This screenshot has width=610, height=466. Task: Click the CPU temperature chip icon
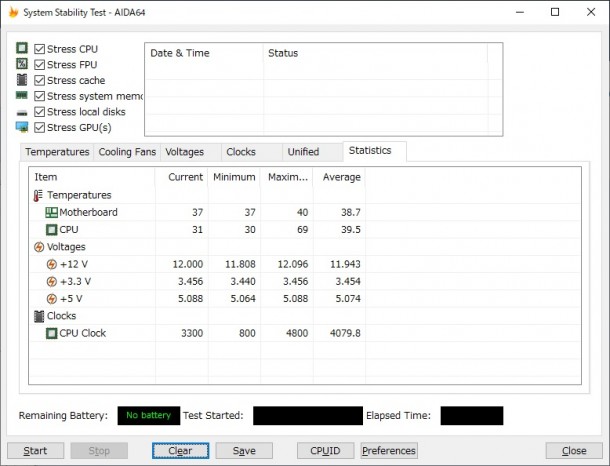51,229
